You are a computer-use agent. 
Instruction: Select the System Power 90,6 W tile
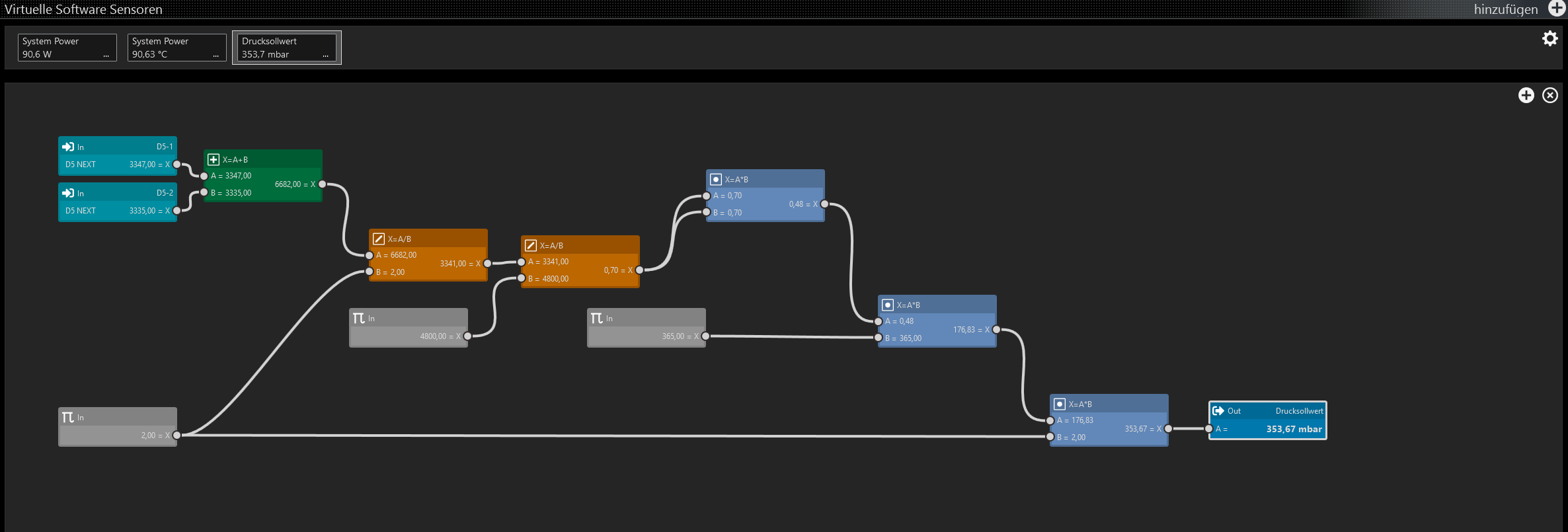tap(67, 48)
